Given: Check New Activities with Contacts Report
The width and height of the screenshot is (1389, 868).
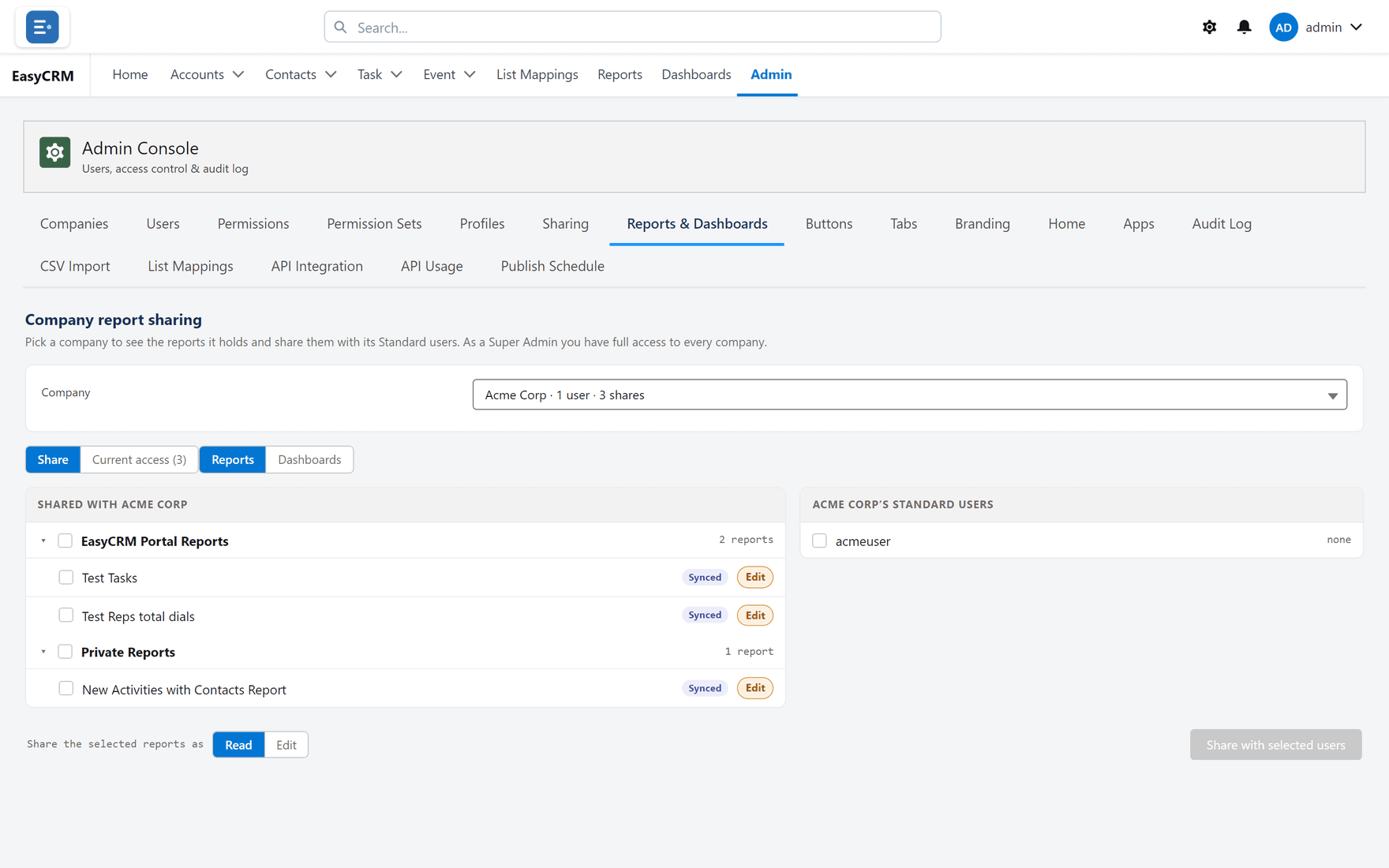Looking at the screenshot, I should pos(66,689).
